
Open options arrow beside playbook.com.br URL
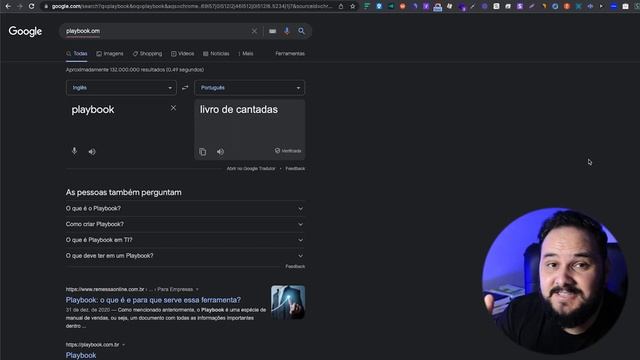123,345
